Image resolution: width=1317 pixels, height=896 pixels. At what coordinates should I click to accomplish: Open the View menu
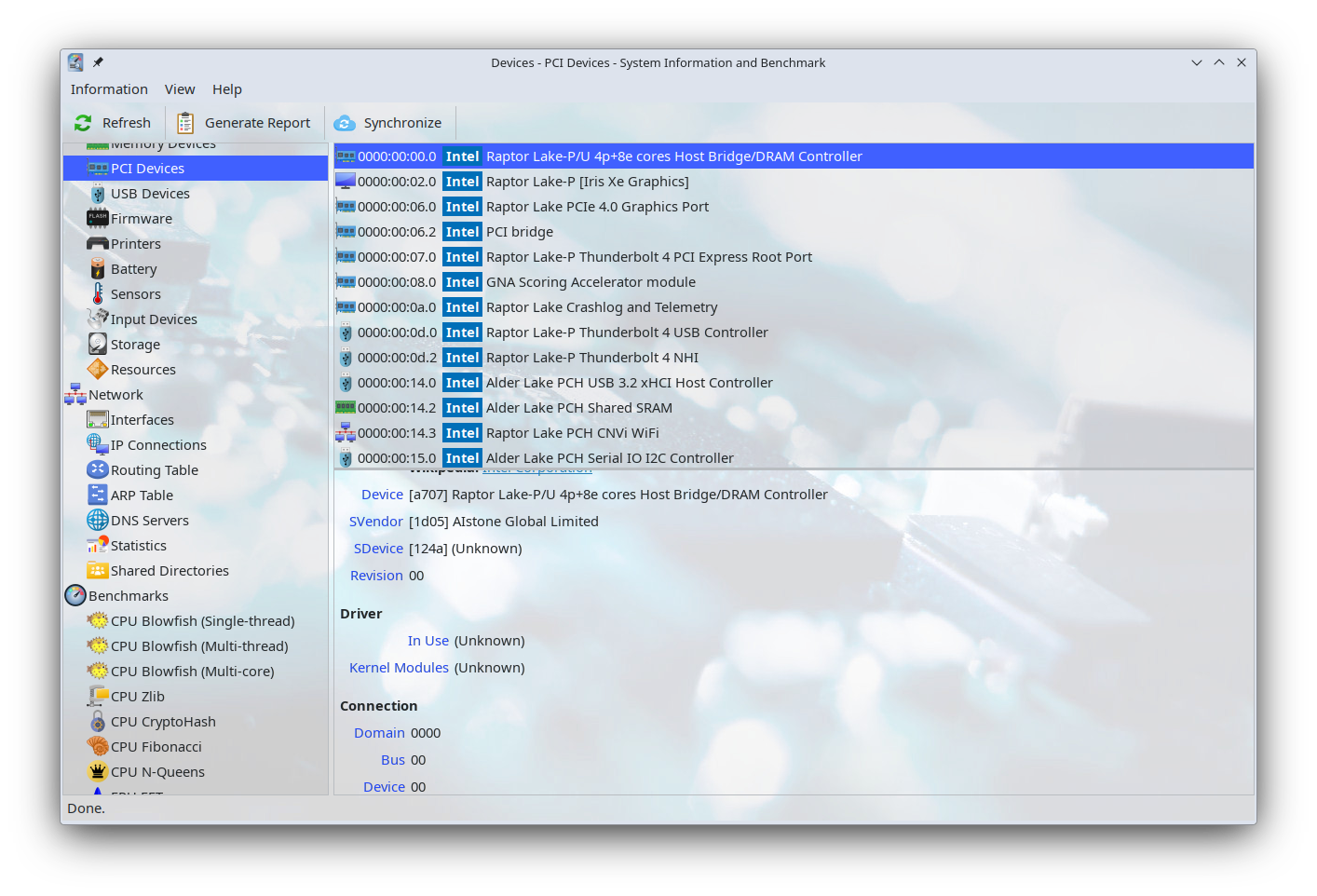click(x=180, y=89)
